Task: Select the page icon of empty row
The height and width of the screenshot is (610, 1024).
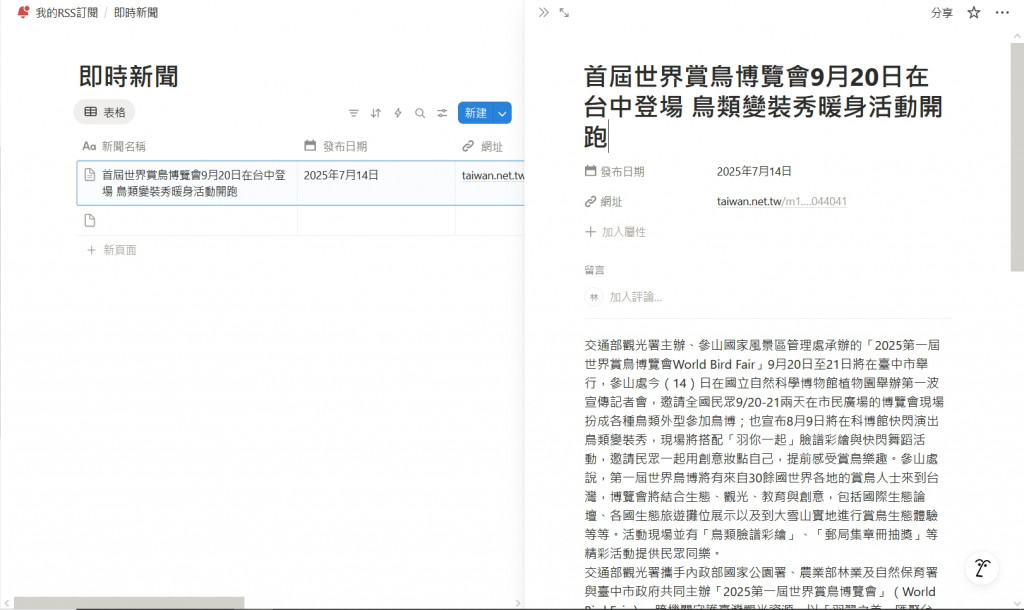Action: 90,221
